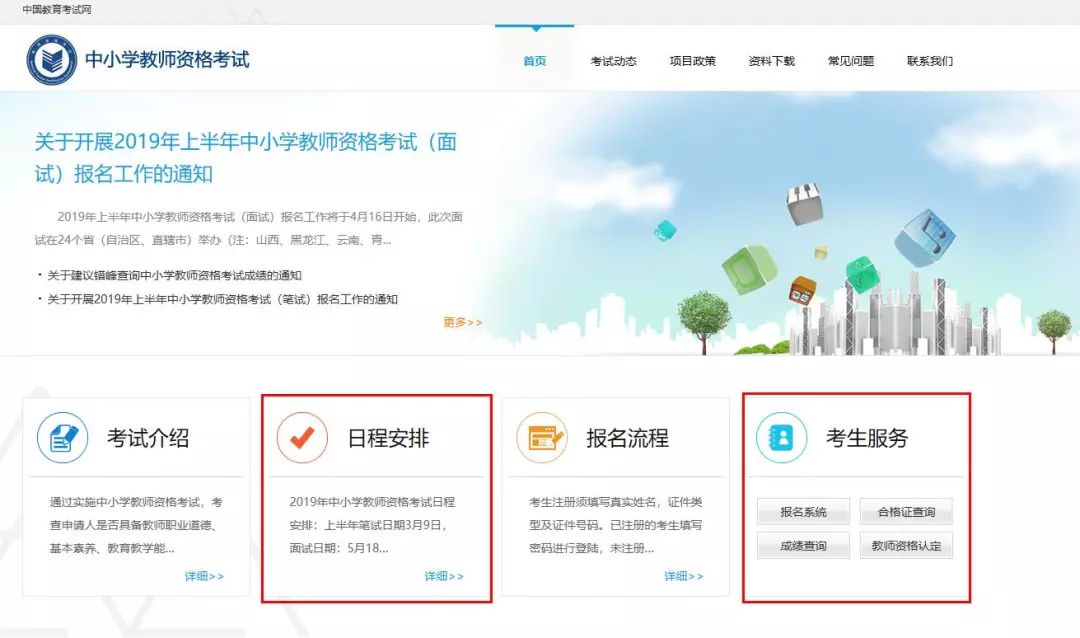Visit the 联系我们 navigation item
This screenshot has height=638, width=1080.
[930, 61]
